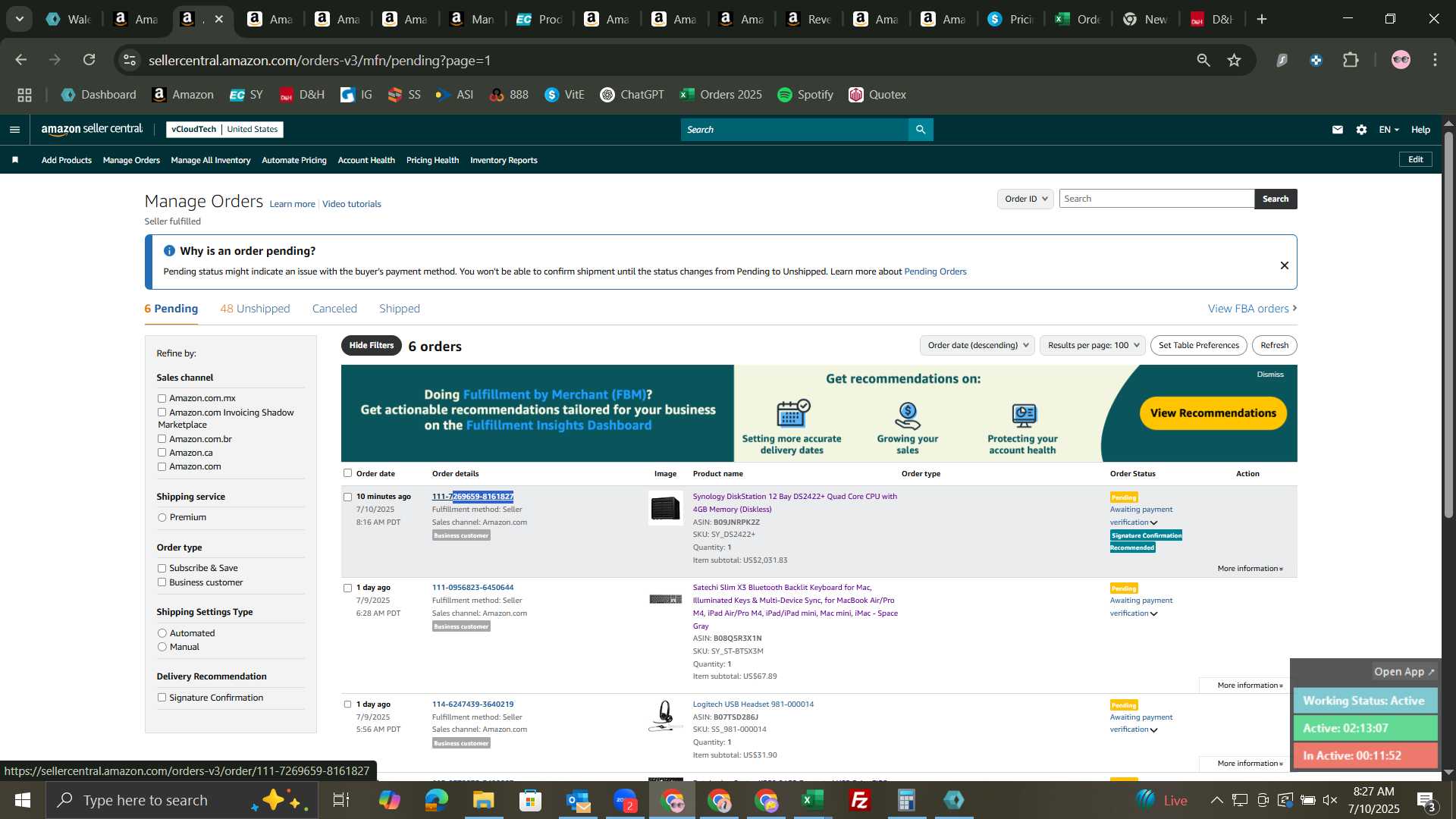Open the Windows Start menu
The image size is (1456, 819).
tap(22, 800)
